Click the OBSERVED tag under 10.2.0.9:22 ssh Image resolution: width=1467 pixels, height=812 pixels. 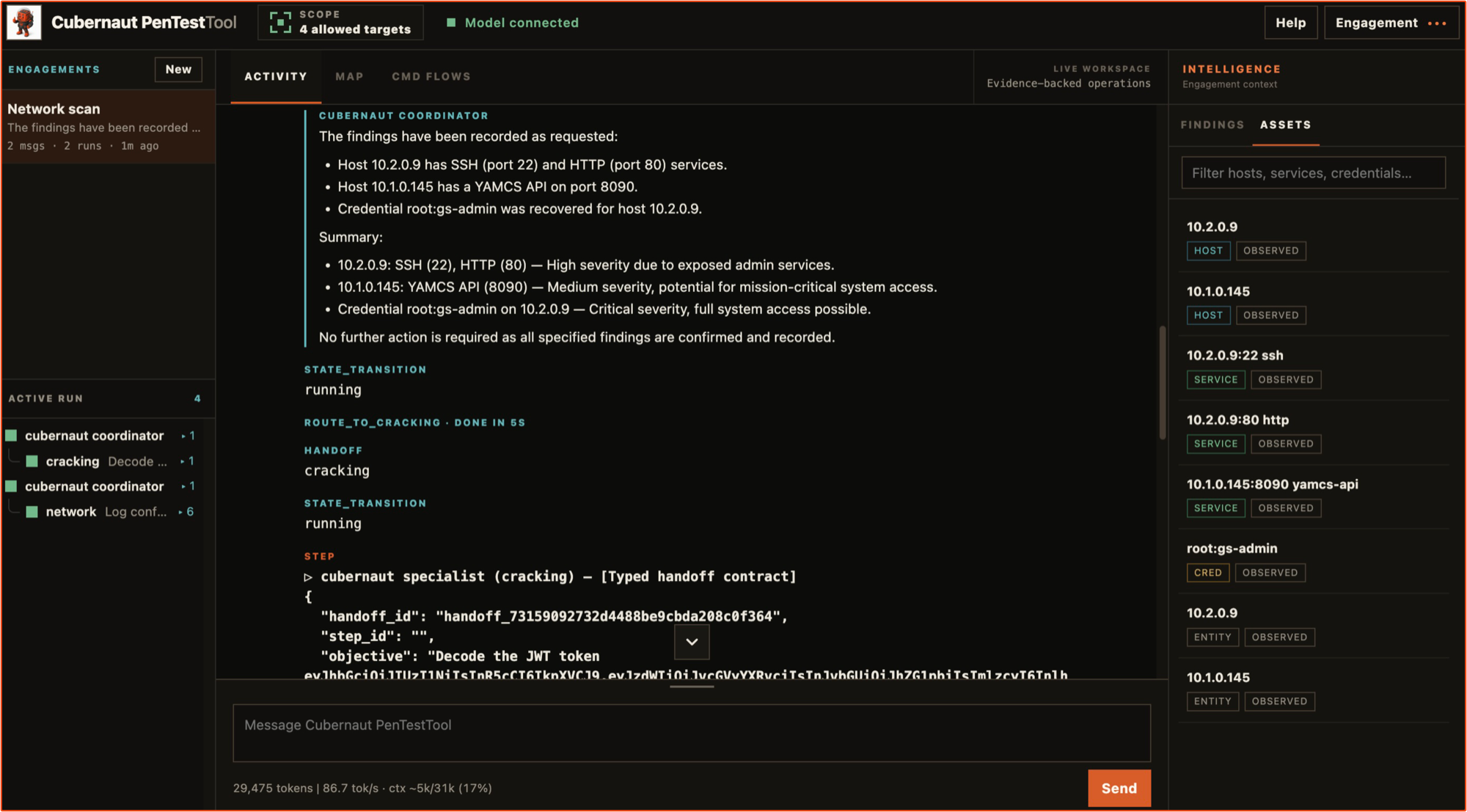[1286, 380]
